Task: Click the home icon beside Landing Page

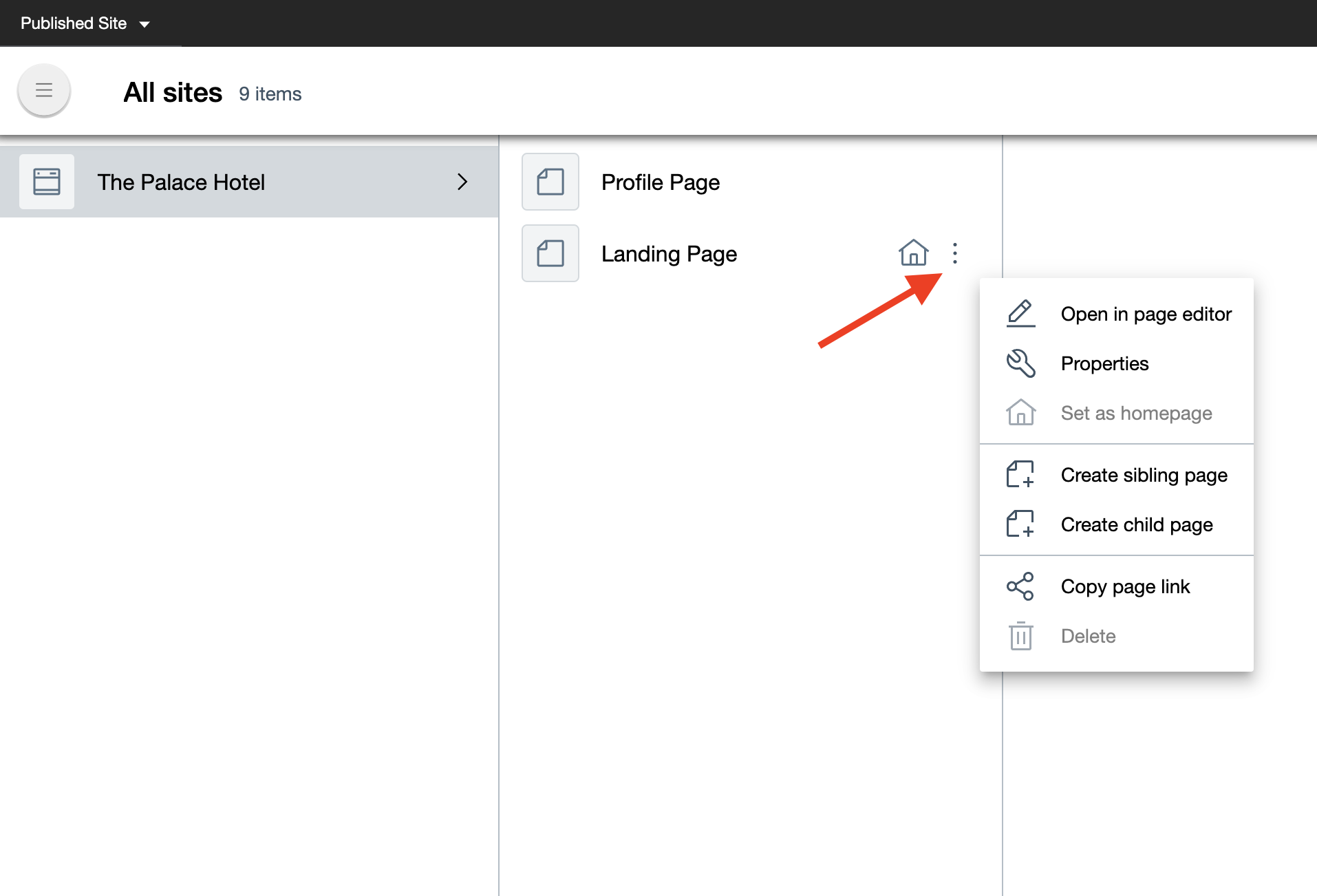Action: click(x=914, y=253)
